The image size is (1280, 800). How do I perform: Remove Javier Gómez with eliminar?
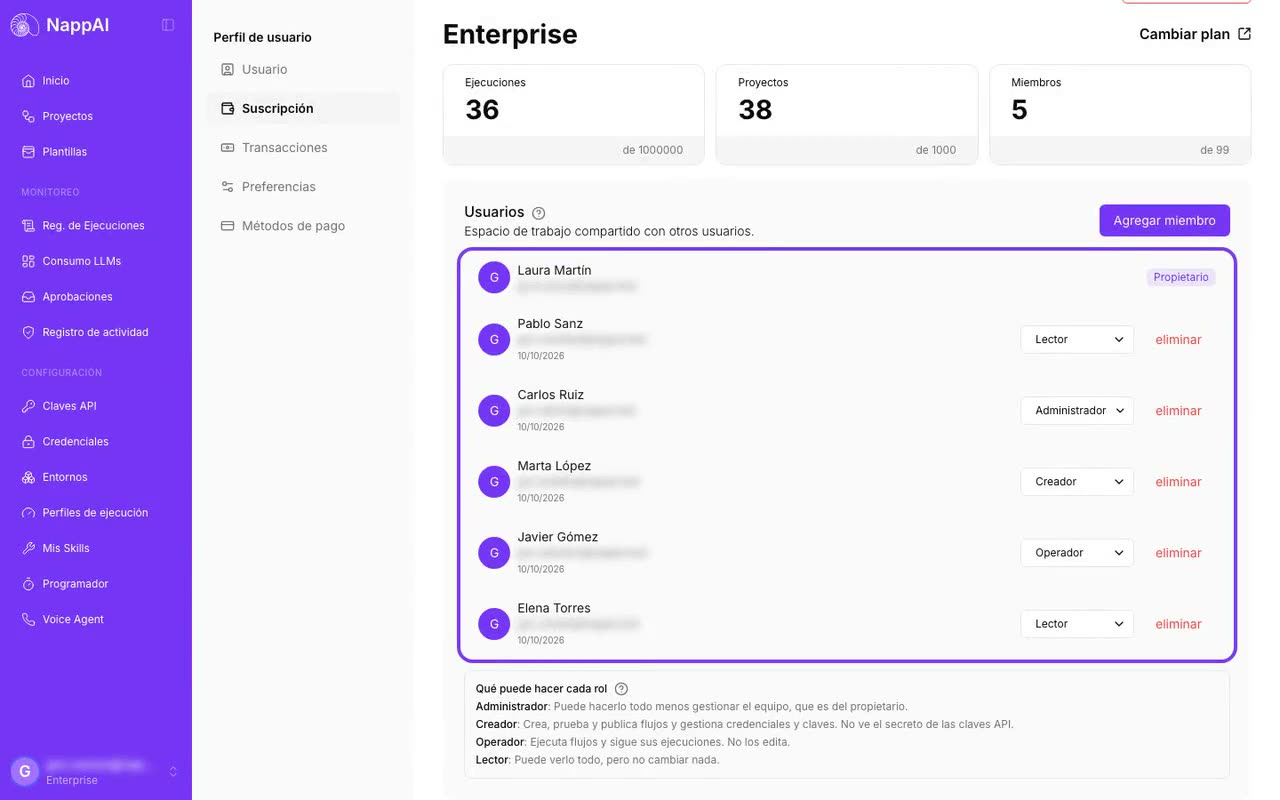pyautogui.click(x=1178, y=553)
